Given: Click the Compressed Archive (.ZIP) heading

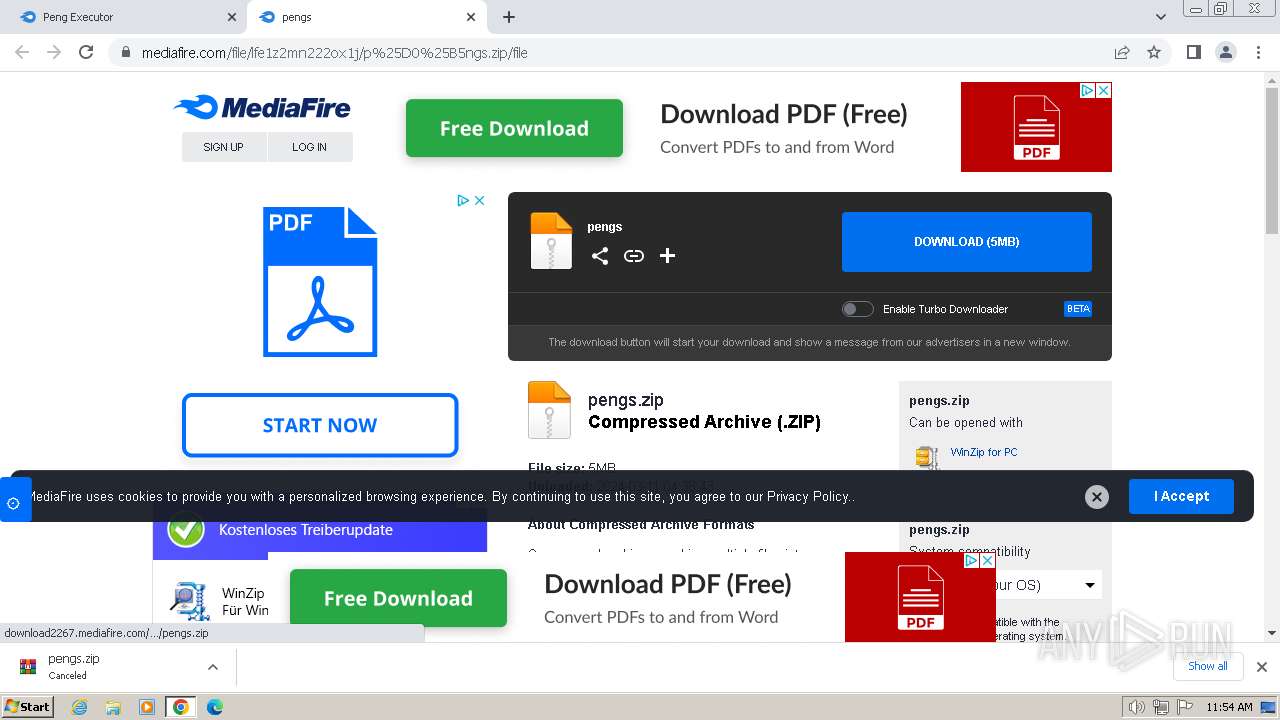Looking at the screenshot, I should tap(704, 422).
